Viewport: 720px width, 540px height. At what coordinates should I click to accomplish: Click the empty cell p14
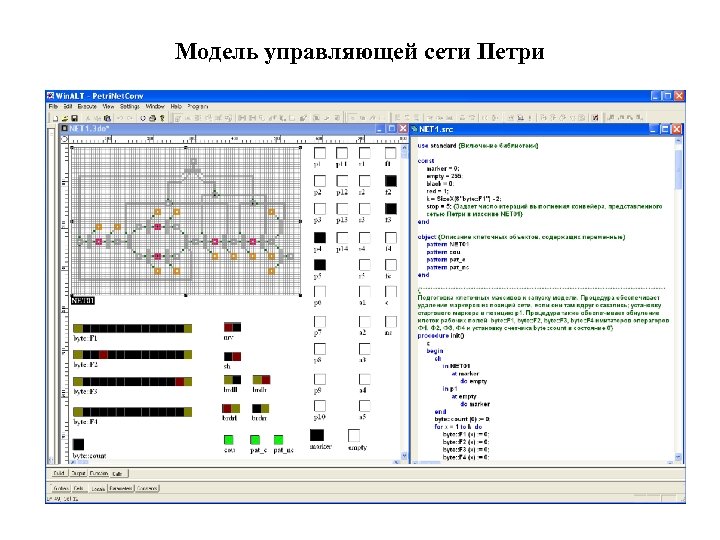pos(342,237)
